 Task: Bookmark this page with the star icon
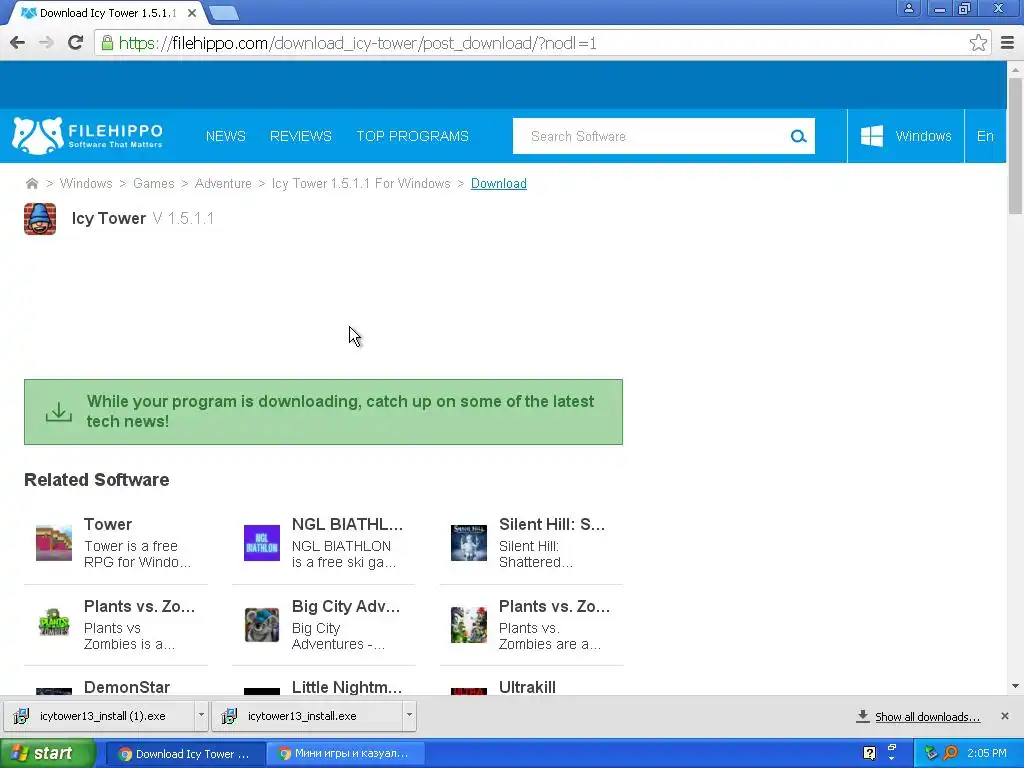pyautogui.click(x=978, y=43)
